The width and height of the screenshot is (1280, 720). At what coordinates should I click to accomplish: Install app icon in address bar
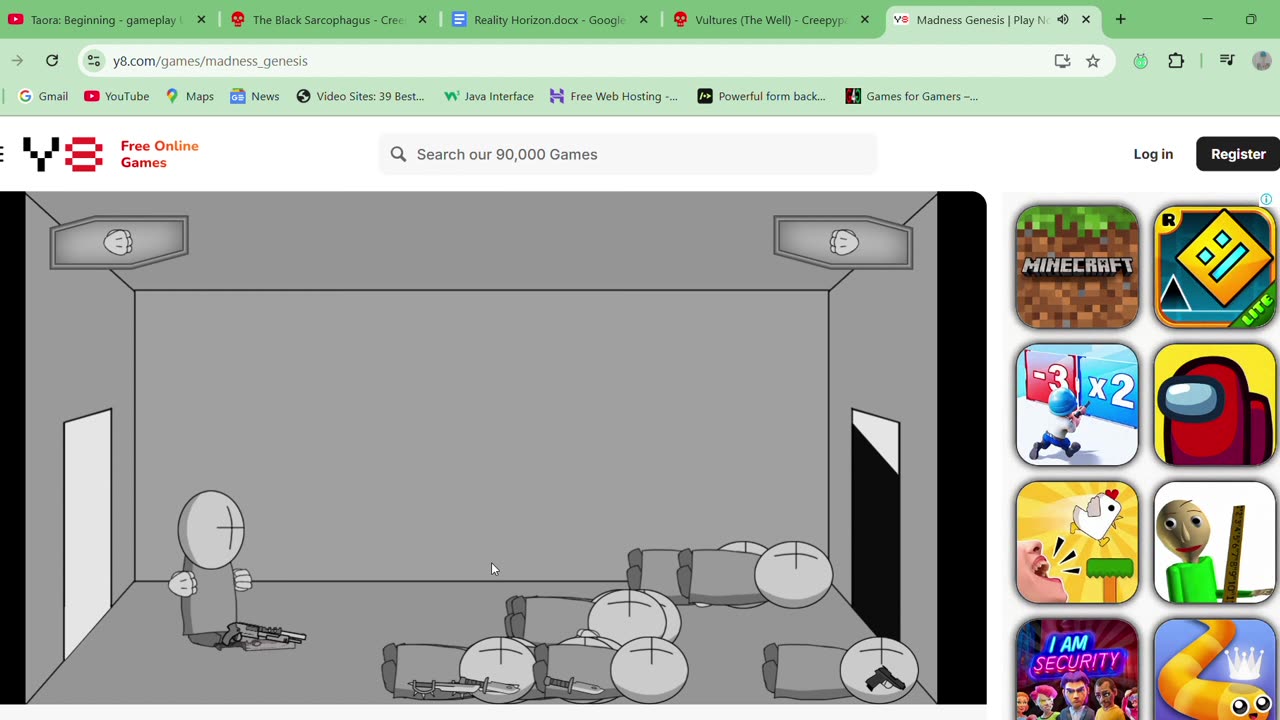pos(1062,61)
